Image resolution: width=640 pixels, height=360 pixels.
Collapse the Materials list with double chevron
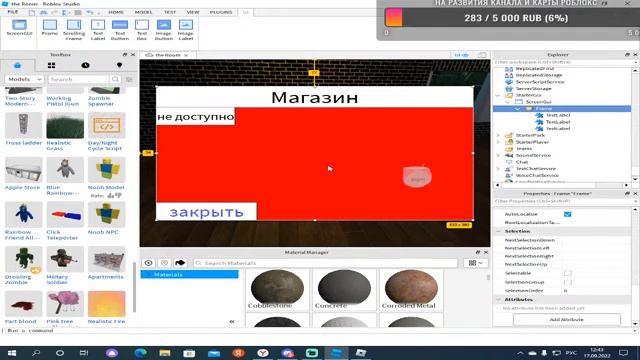pos(232,322)
